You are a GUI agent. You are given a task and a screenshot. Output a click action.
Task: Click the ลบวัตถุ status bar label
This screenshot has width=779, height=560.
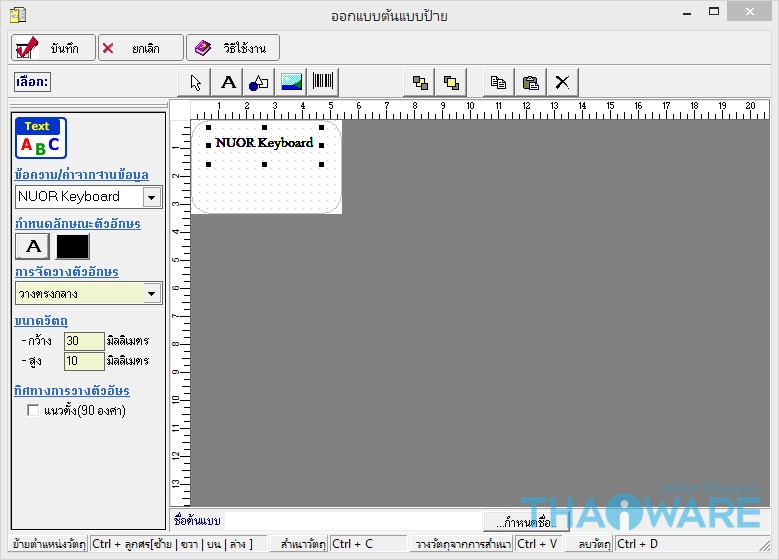594,544
